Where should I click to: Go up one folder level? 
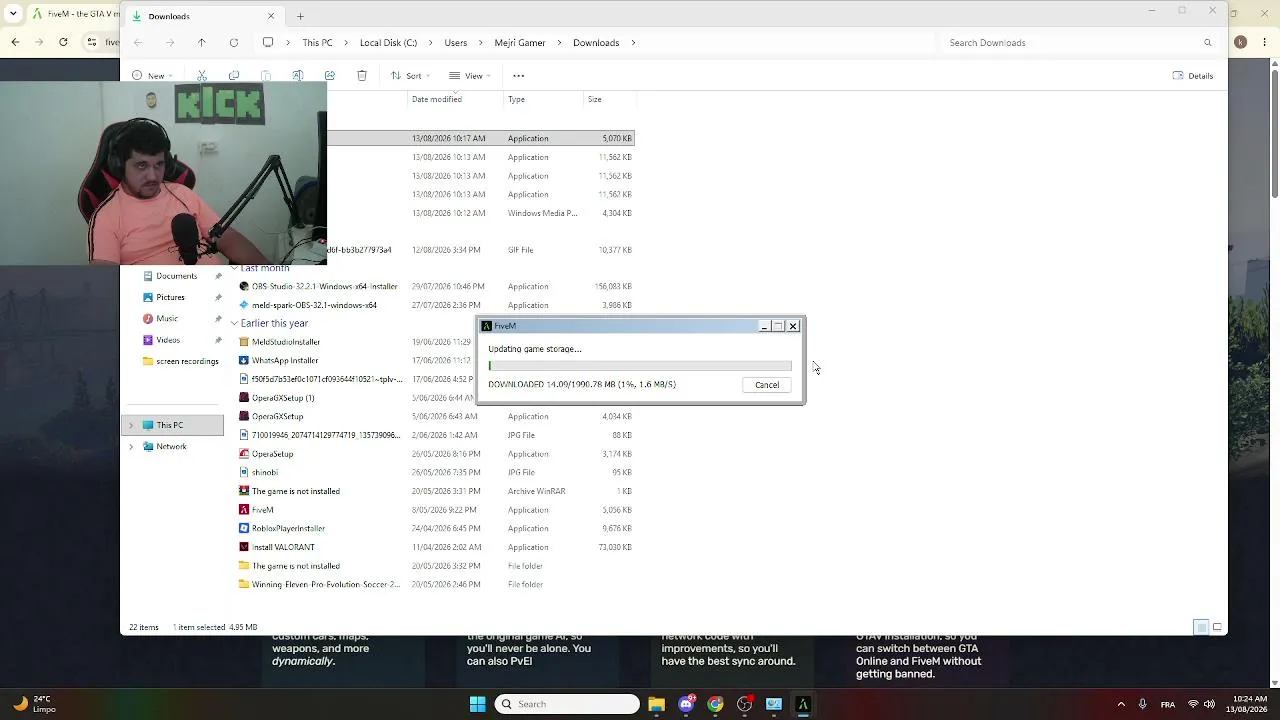pos(202,43)
